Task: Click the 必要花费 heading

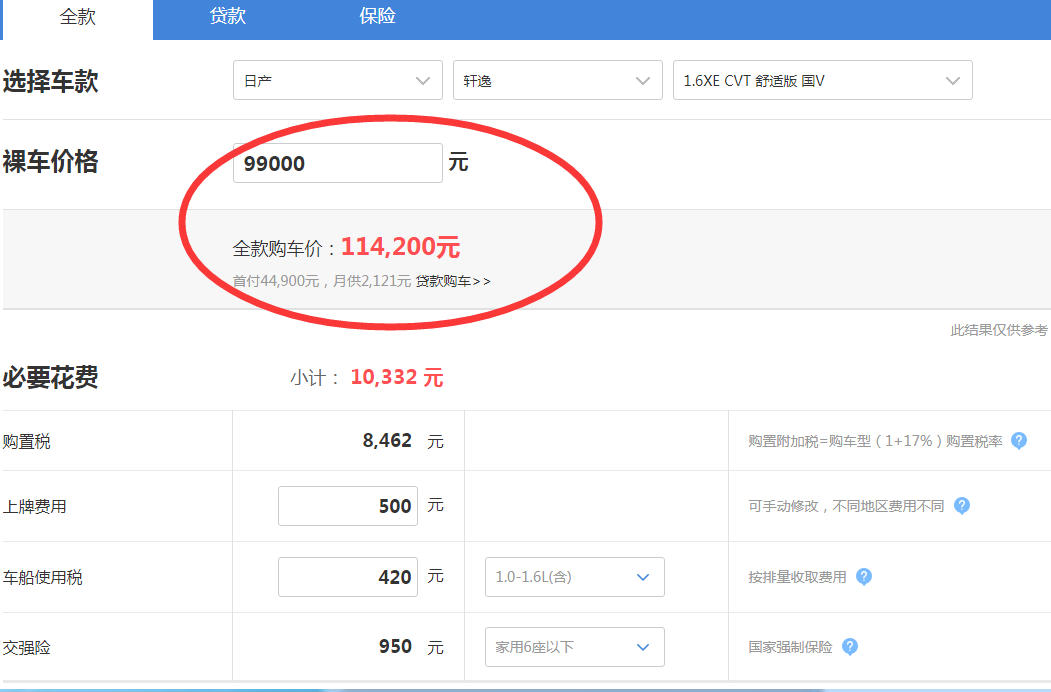Action: (50, 378)
